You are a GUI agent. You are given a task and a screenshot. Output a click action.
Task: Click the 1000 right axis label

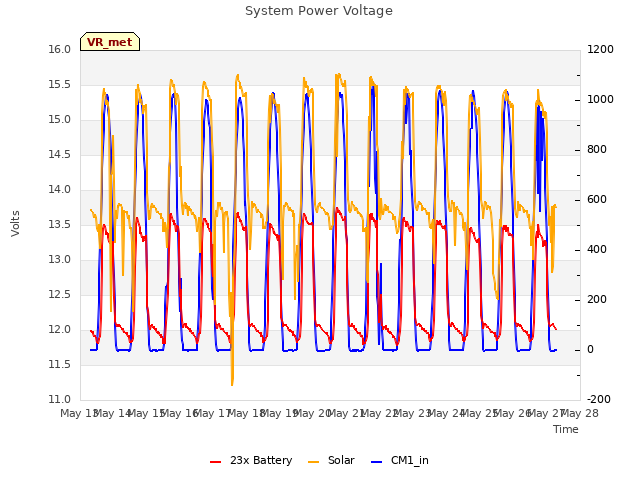pyautogui.click(x=600, y=100)
